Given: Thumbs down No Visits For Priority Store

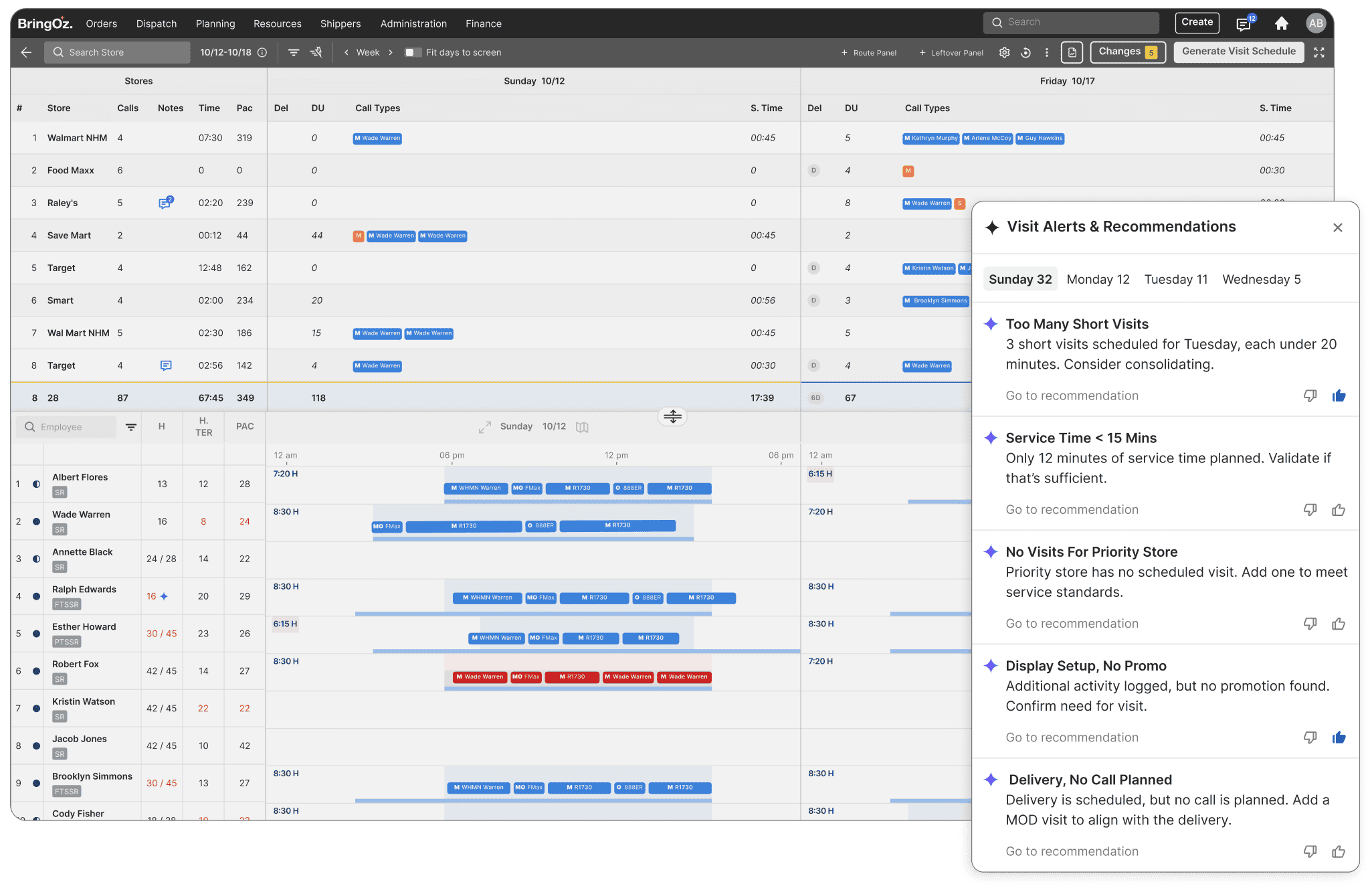Looking at the screenshot, I should pos(1310,624).
